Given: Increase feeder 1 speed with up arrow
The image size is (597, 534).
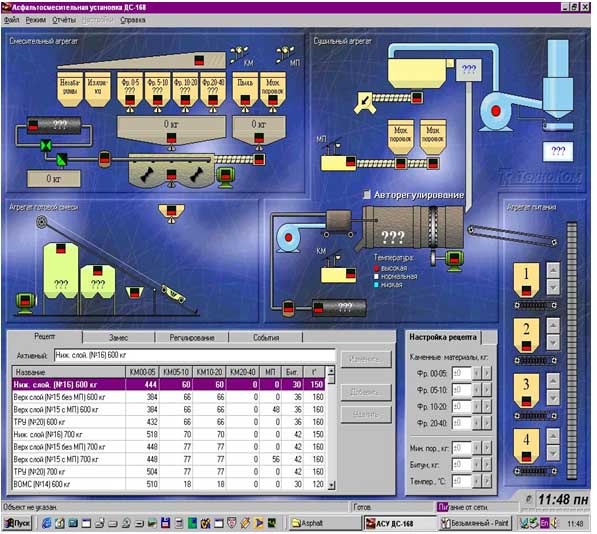Looking at the screenshot, I should [x=553, y=270].
